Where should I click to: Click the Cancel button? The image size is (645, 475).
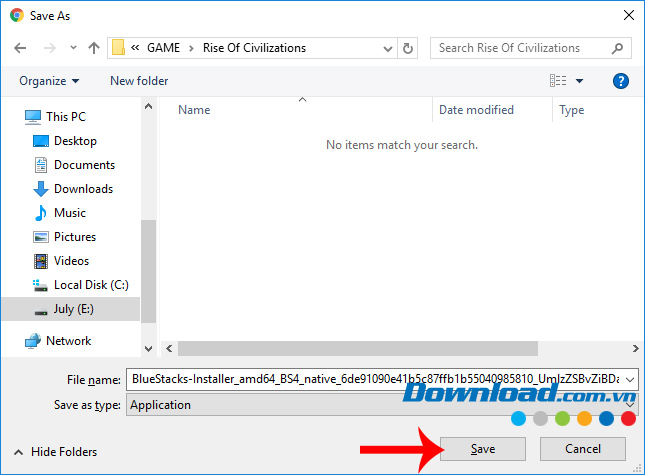click(583, 449)
